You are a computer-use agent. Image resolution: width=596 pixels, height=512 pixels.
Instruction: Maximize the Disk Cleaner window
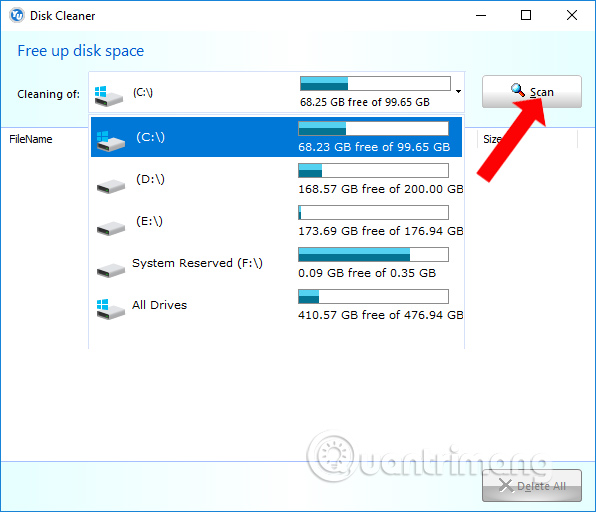click(526, 16)
